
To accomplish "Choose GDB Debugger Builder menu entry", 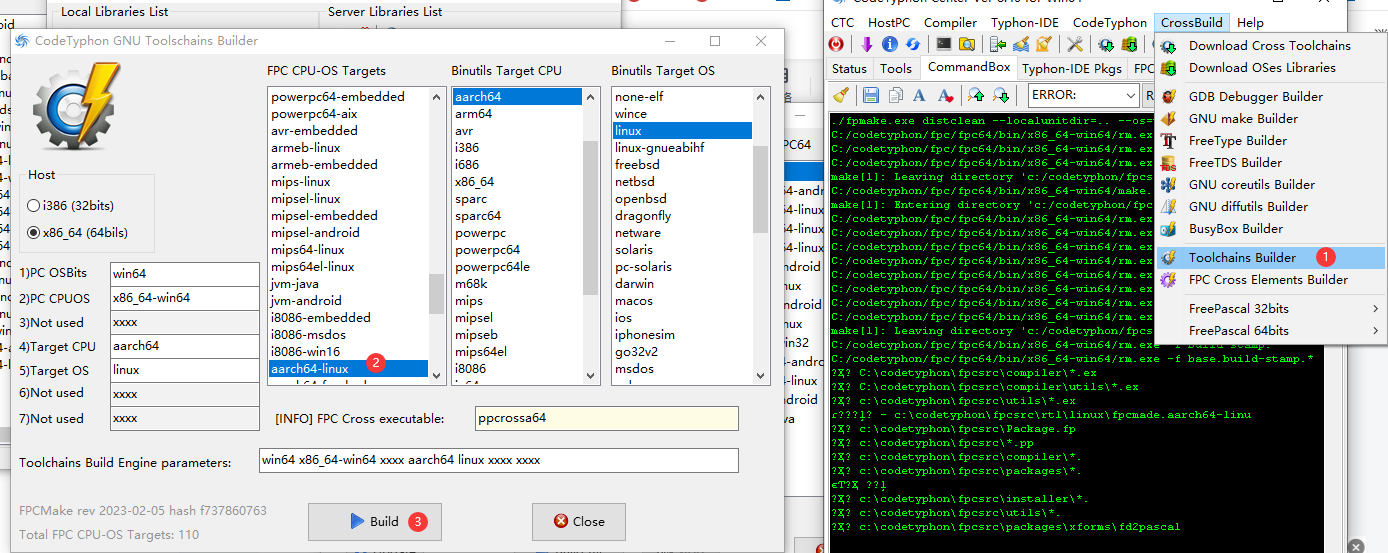I will click(1270, 96).
